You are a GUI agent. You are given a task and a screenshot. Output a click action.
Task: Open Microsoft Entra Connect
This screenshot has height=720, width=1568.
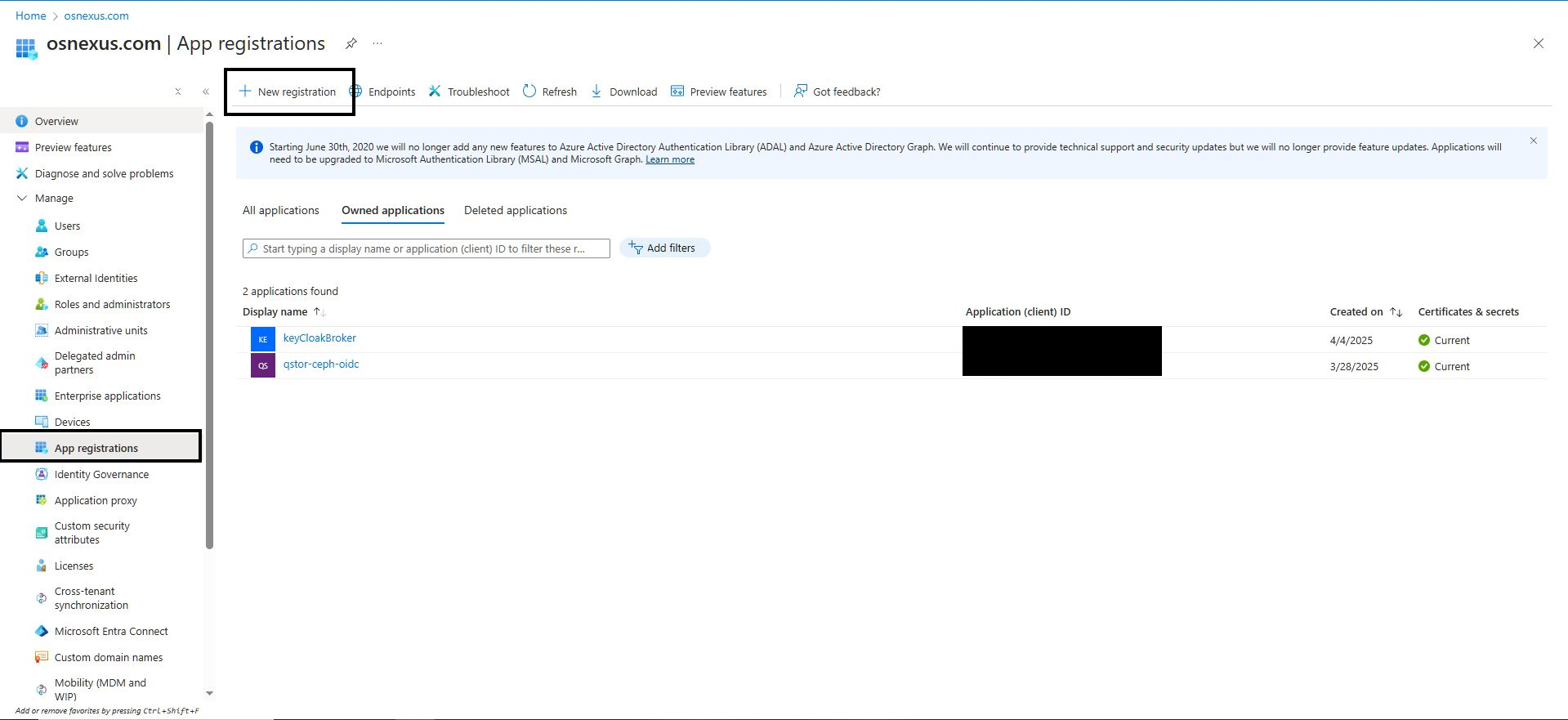coord(101,631)
